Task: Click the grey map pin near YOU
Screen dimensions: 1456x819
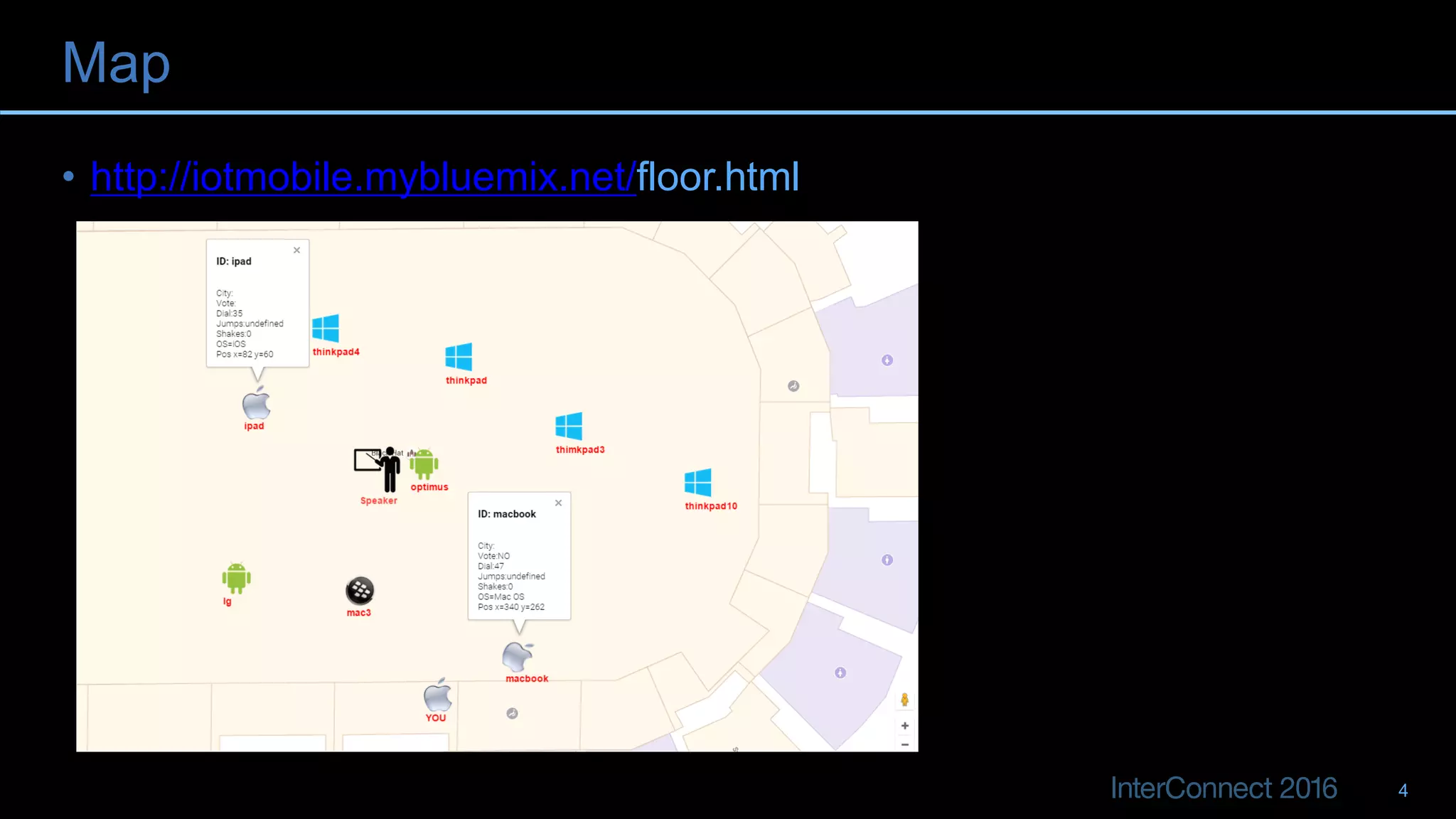Action: (512, 713)
